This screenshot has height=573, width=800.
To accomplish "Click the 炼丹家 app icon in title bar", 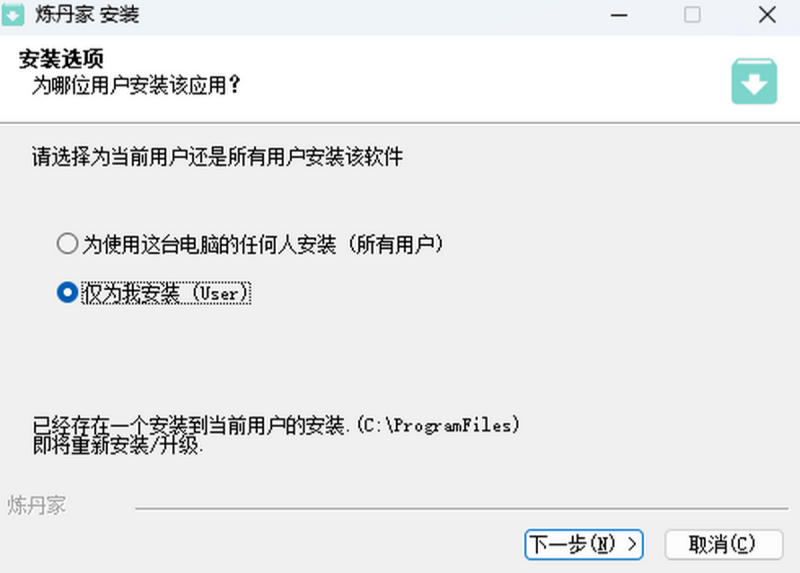I will point(13,14).
